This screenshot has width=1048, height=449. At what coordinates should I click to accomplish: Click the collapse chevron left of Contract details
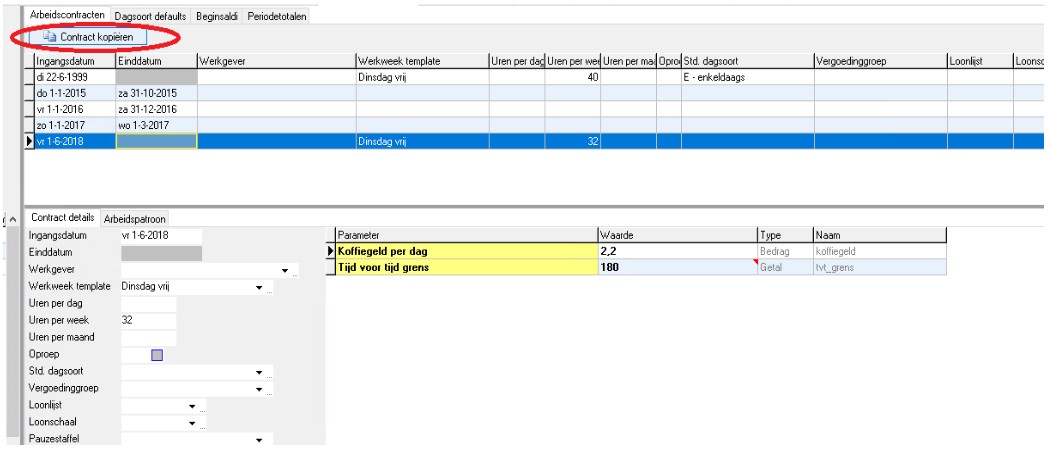coord(12,218)
